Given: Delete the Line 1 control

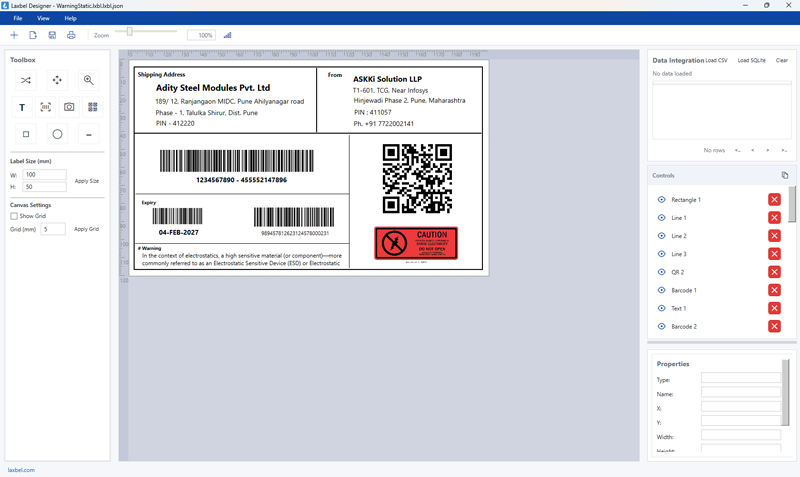Looking at the screenshot, I should (x=774, y=218).
